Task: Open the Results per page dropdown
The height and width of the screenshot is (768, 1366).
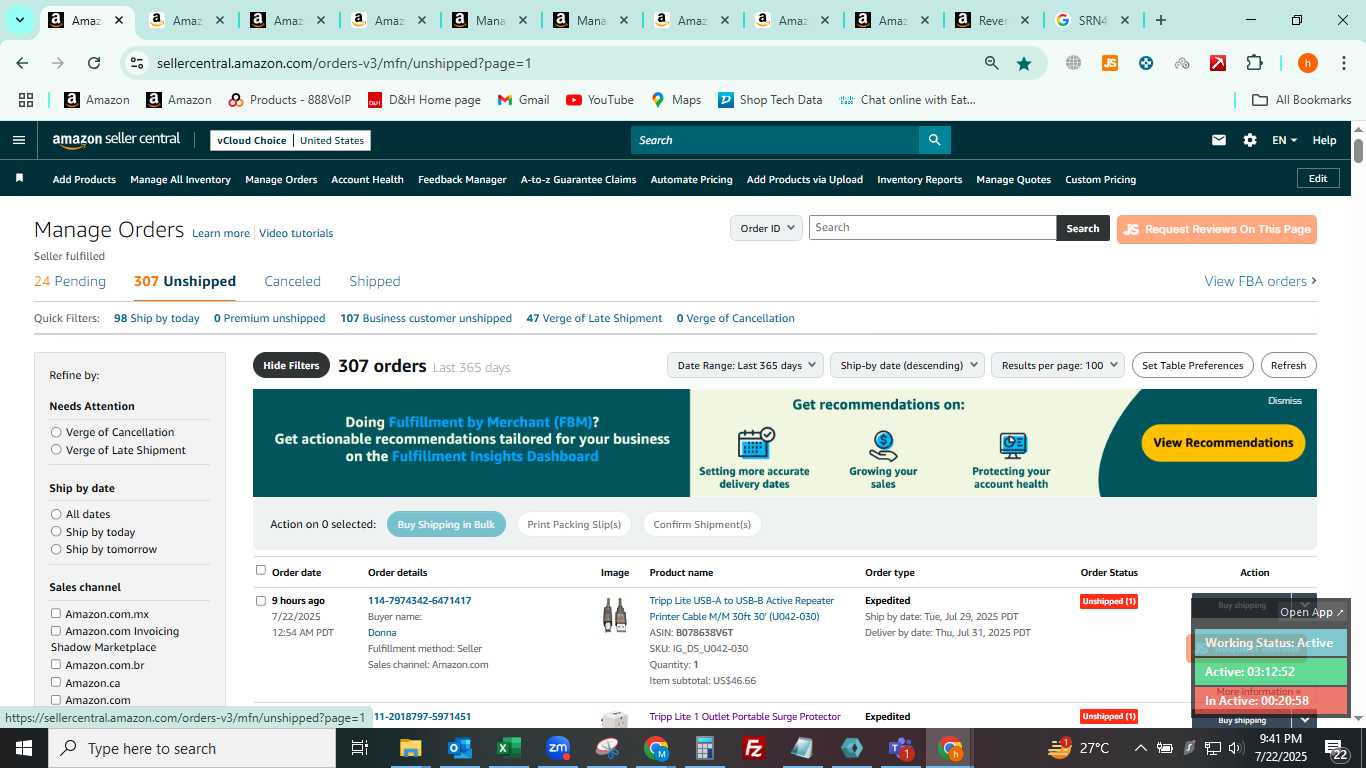Action: 1058,365
